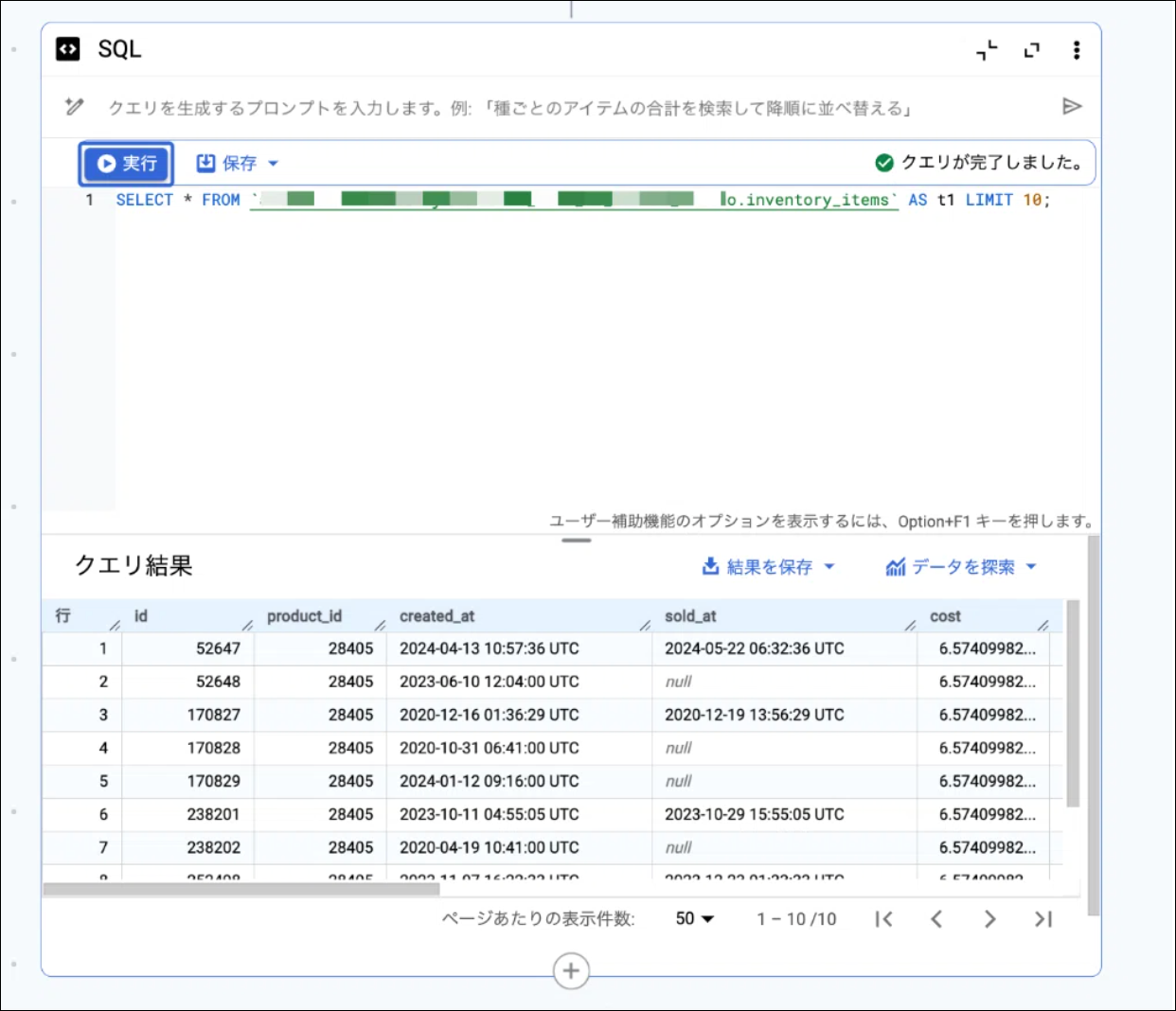Open the 保存 dropdown arrow
1176x1011 pixels.
pos(272,163)
